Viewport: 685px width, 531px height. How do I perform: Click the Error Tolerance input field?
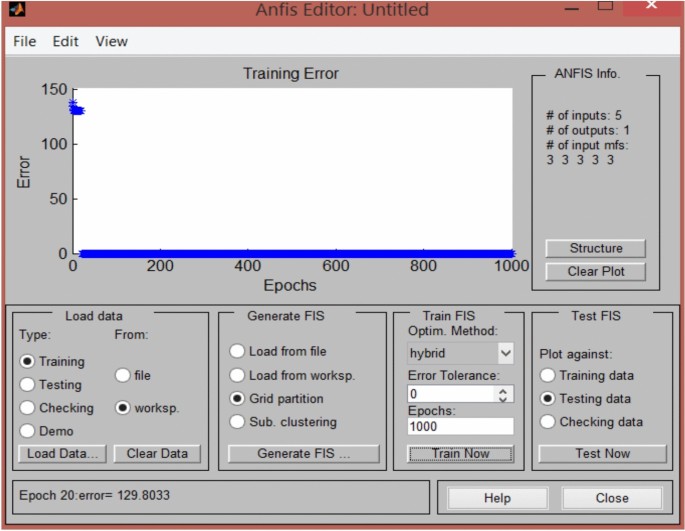[451, 394]
